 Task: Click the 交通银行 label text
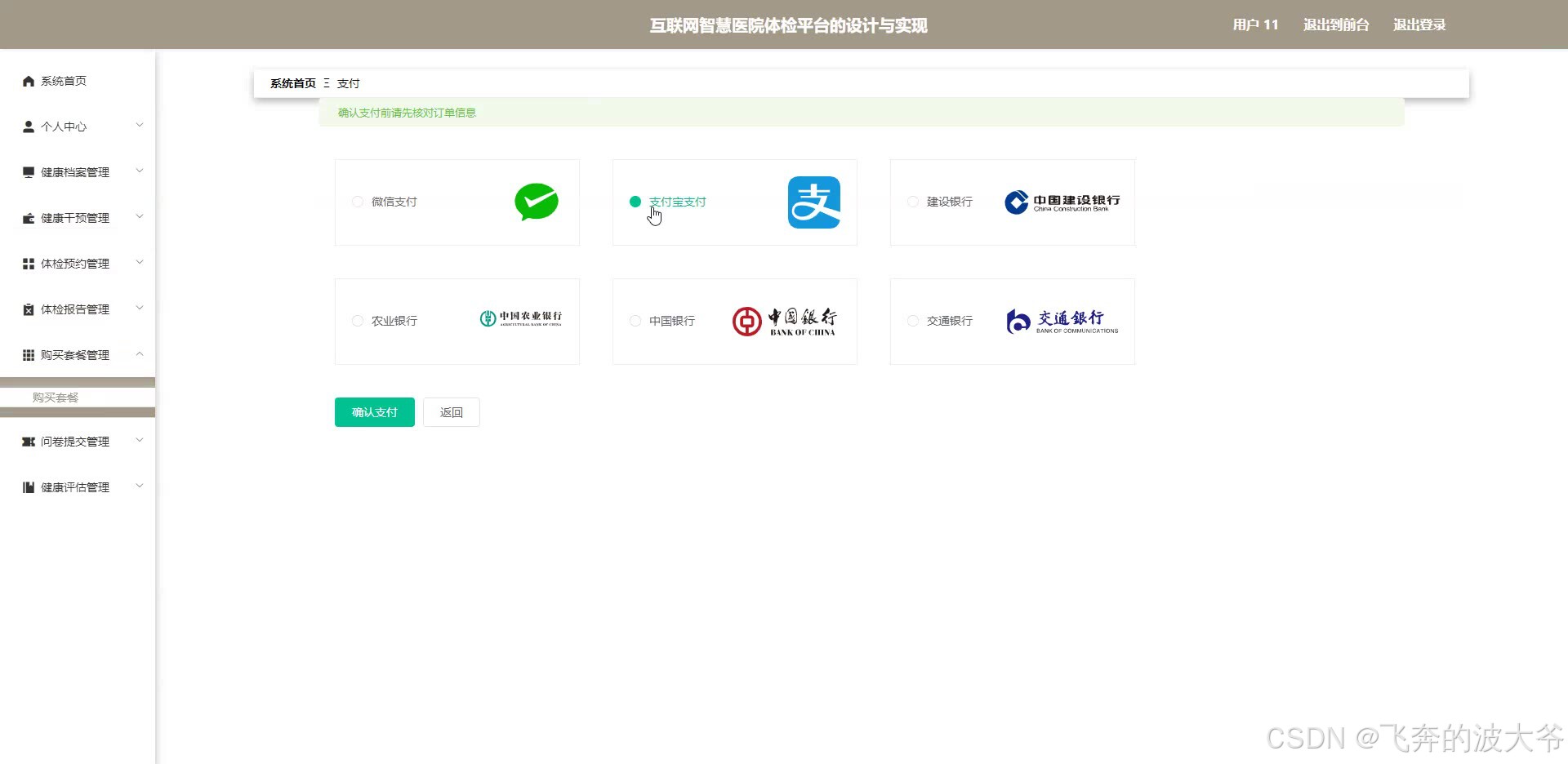[x=950, y=321]
